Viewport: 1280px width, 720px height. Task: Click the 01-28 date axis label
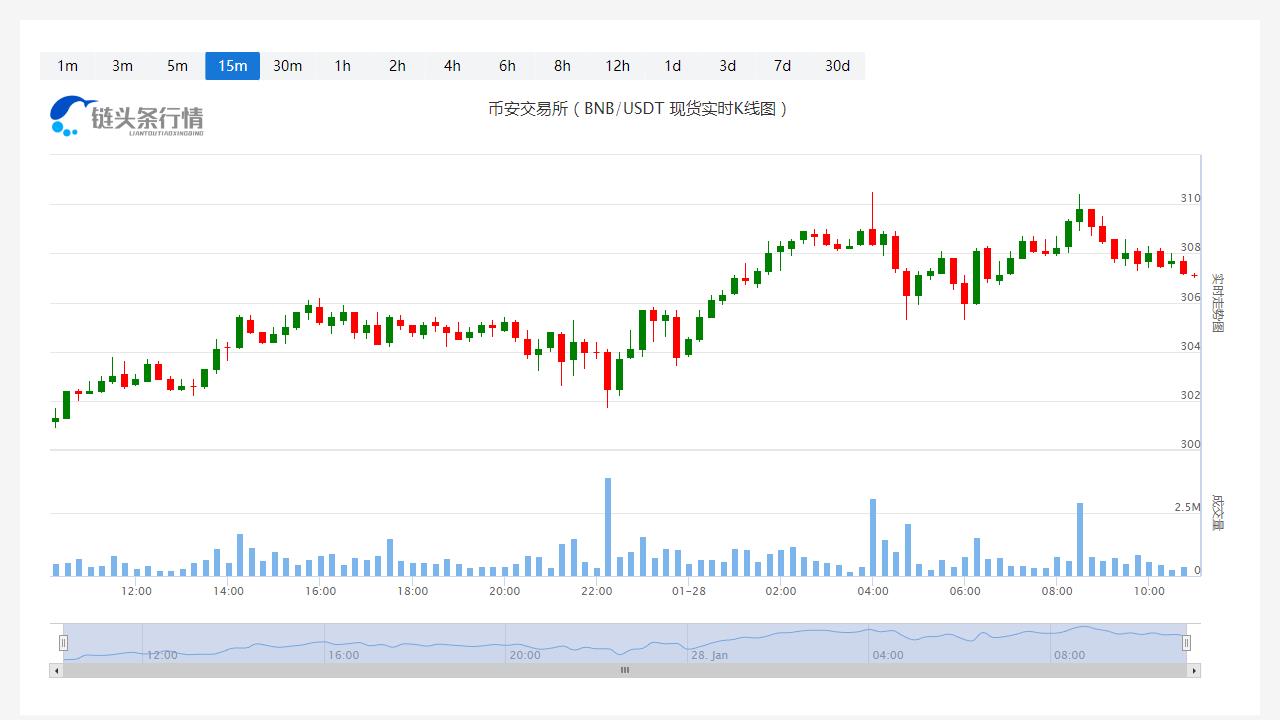(x=689, y=591)
